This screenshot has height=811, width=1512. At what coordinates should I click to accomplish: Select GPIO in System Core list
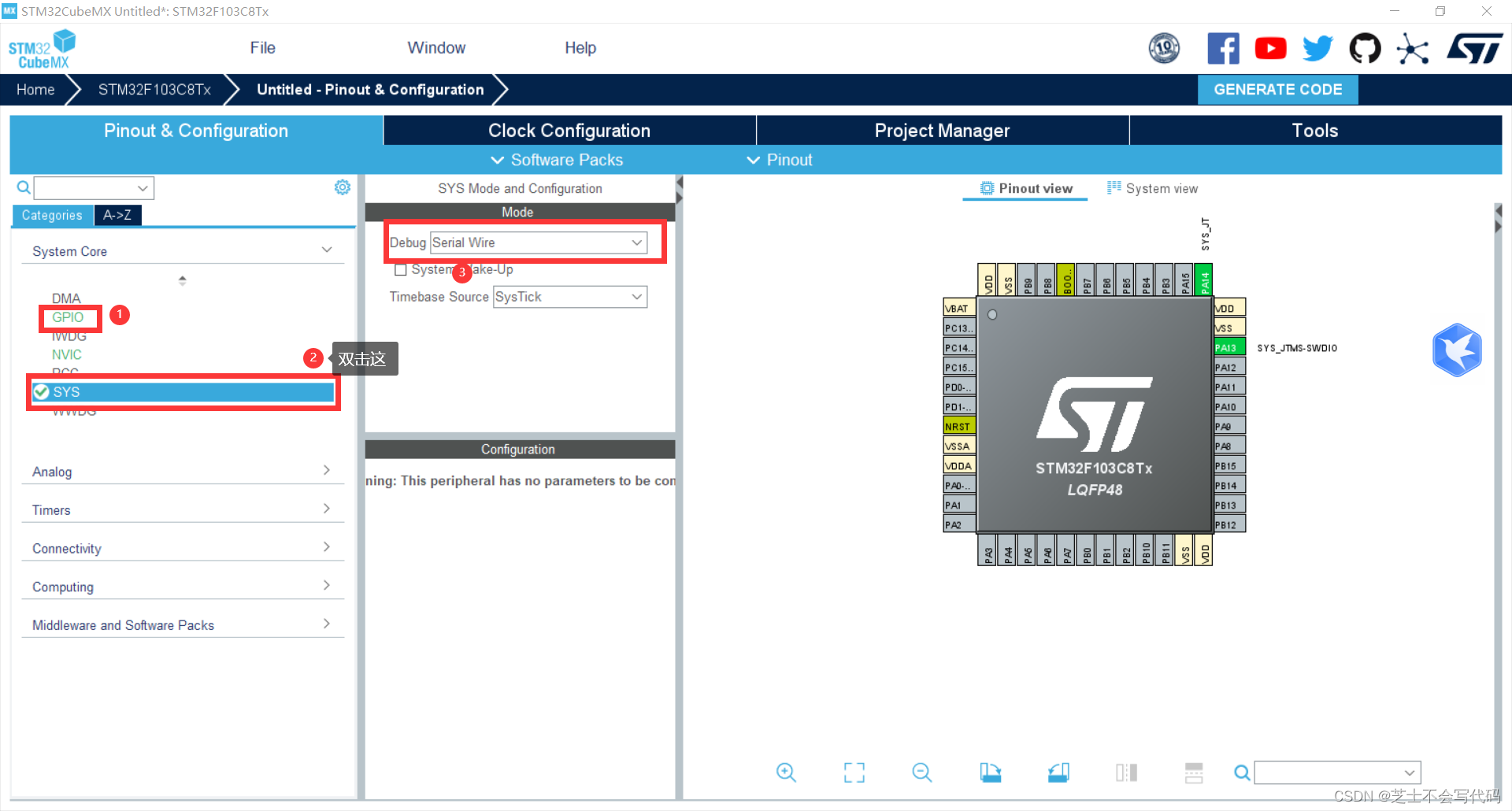pos(68,317)
